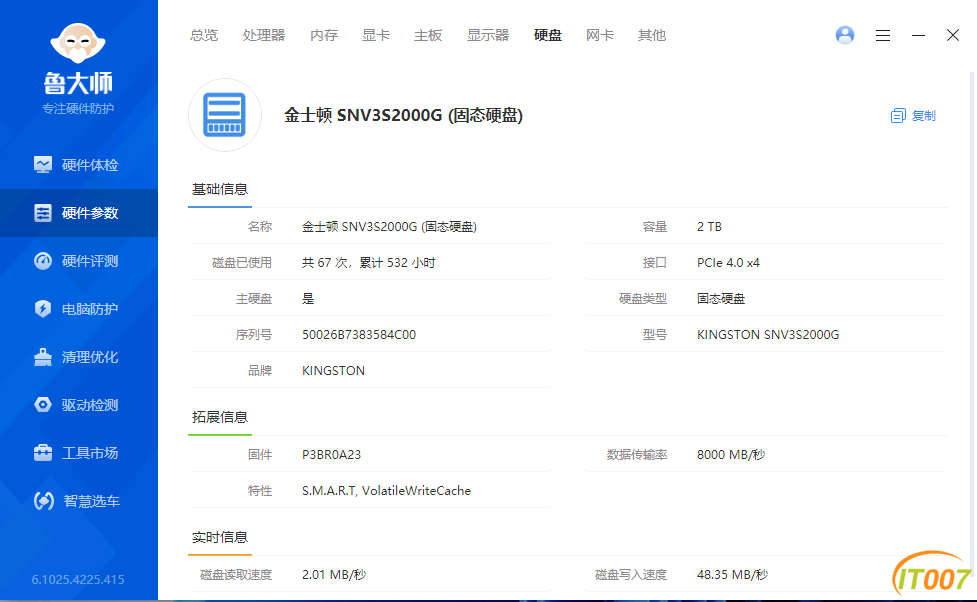Click the 拓展信息 section header
The height and width of the screenshot is (602, 977).
click(x=220, y=418)
